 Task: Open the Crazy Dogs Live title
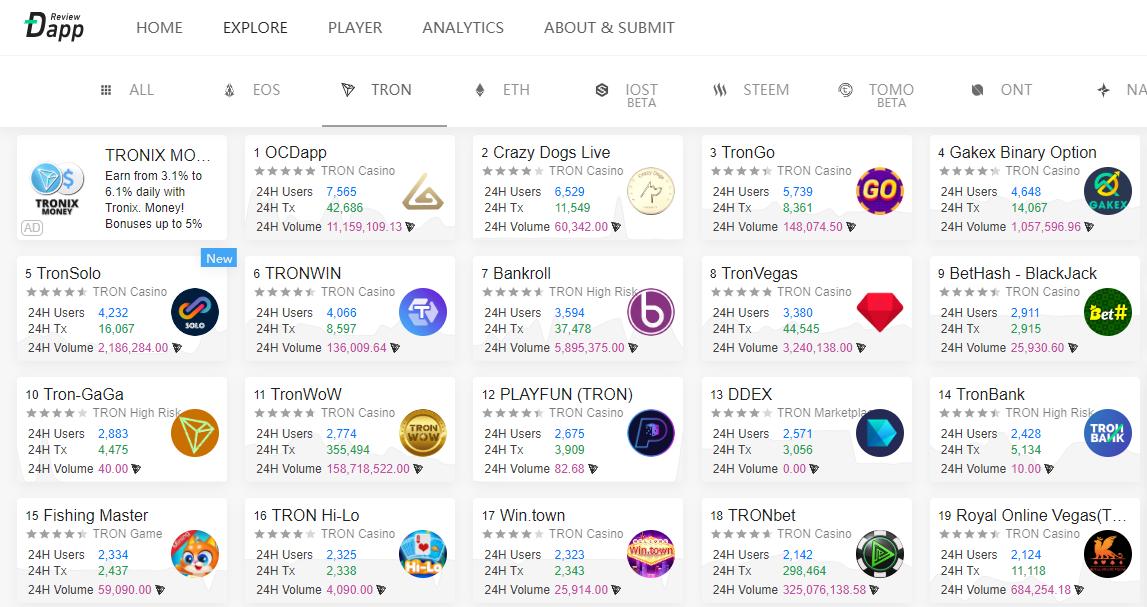(552, 152)
